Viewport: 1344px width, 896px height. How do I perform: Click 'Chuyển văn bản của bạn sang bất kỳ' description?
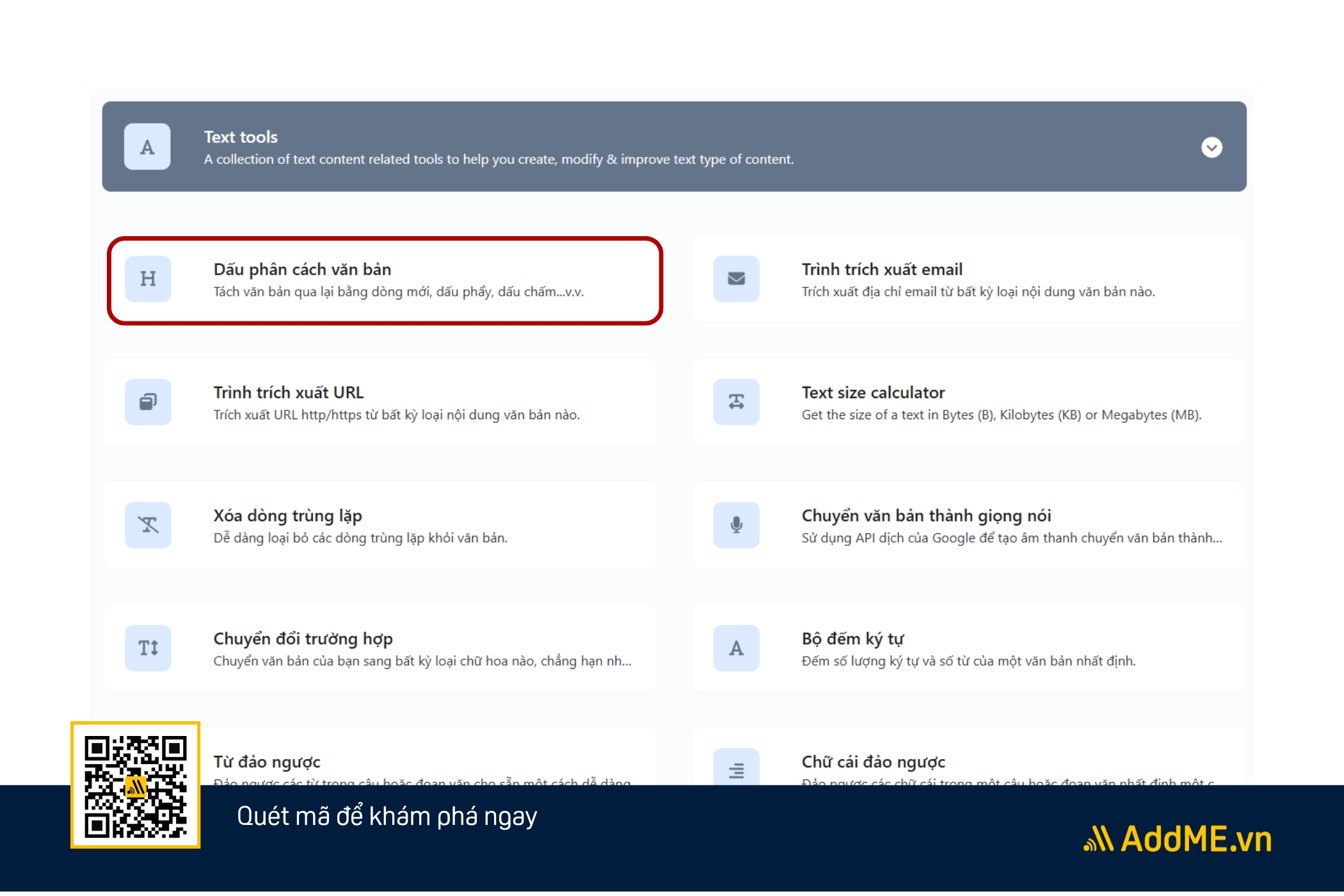422,660
